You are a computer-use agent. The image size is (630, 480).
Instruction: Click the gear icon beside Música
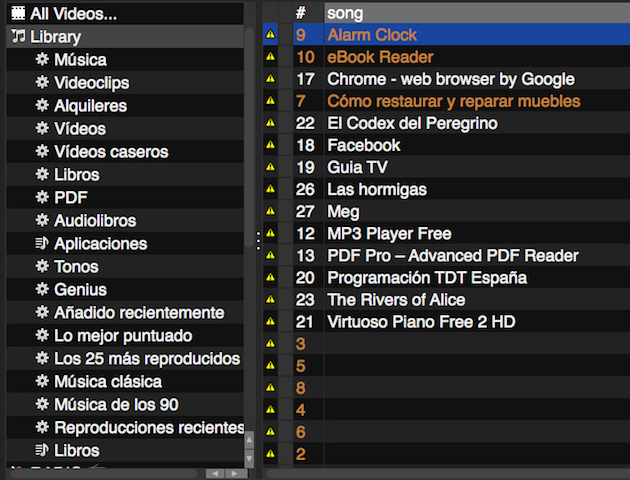42,59
